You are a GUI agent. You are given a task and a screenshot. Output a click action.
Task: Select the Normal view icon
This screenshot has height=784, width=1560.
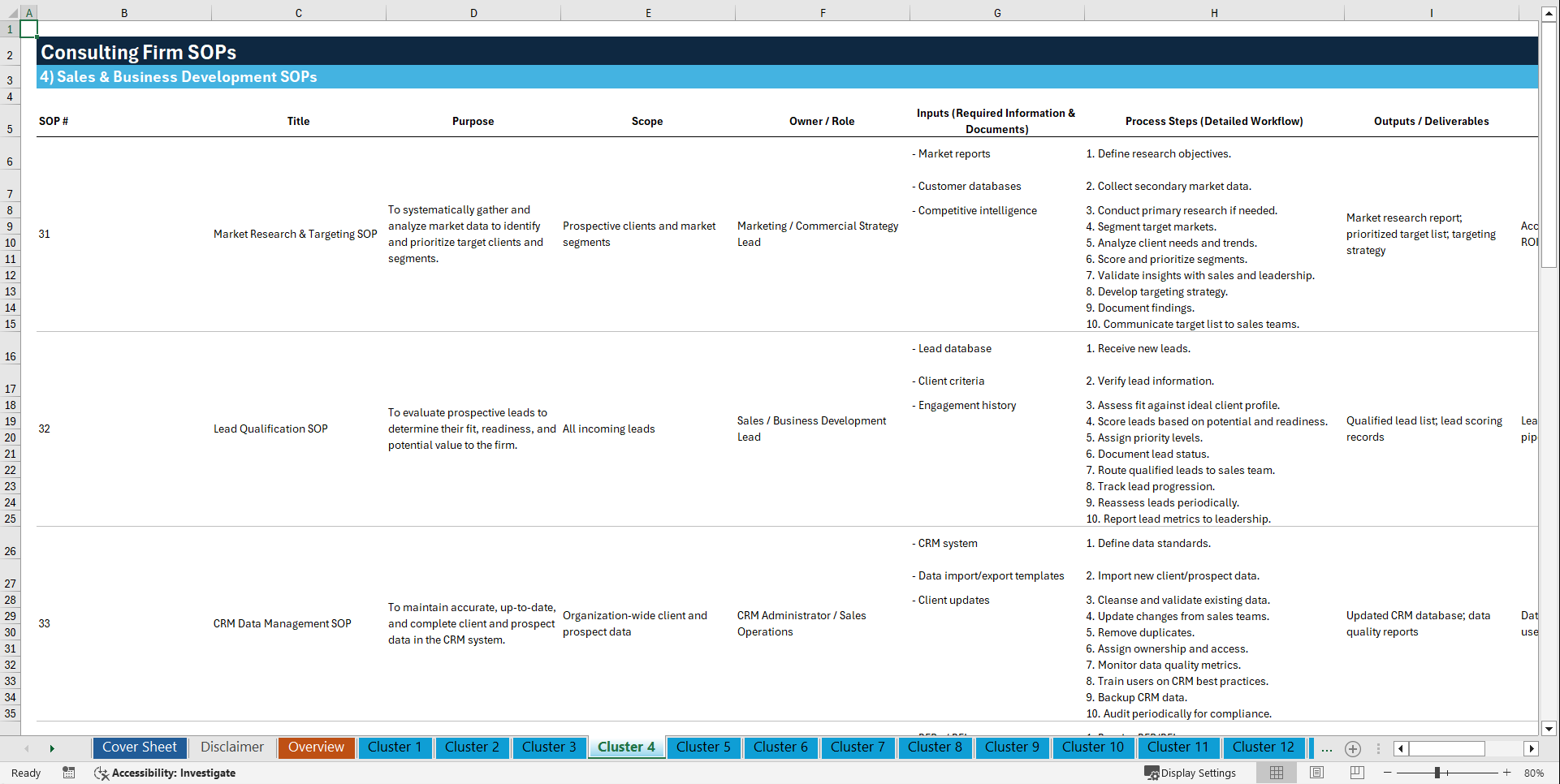tap(1276, 773)
